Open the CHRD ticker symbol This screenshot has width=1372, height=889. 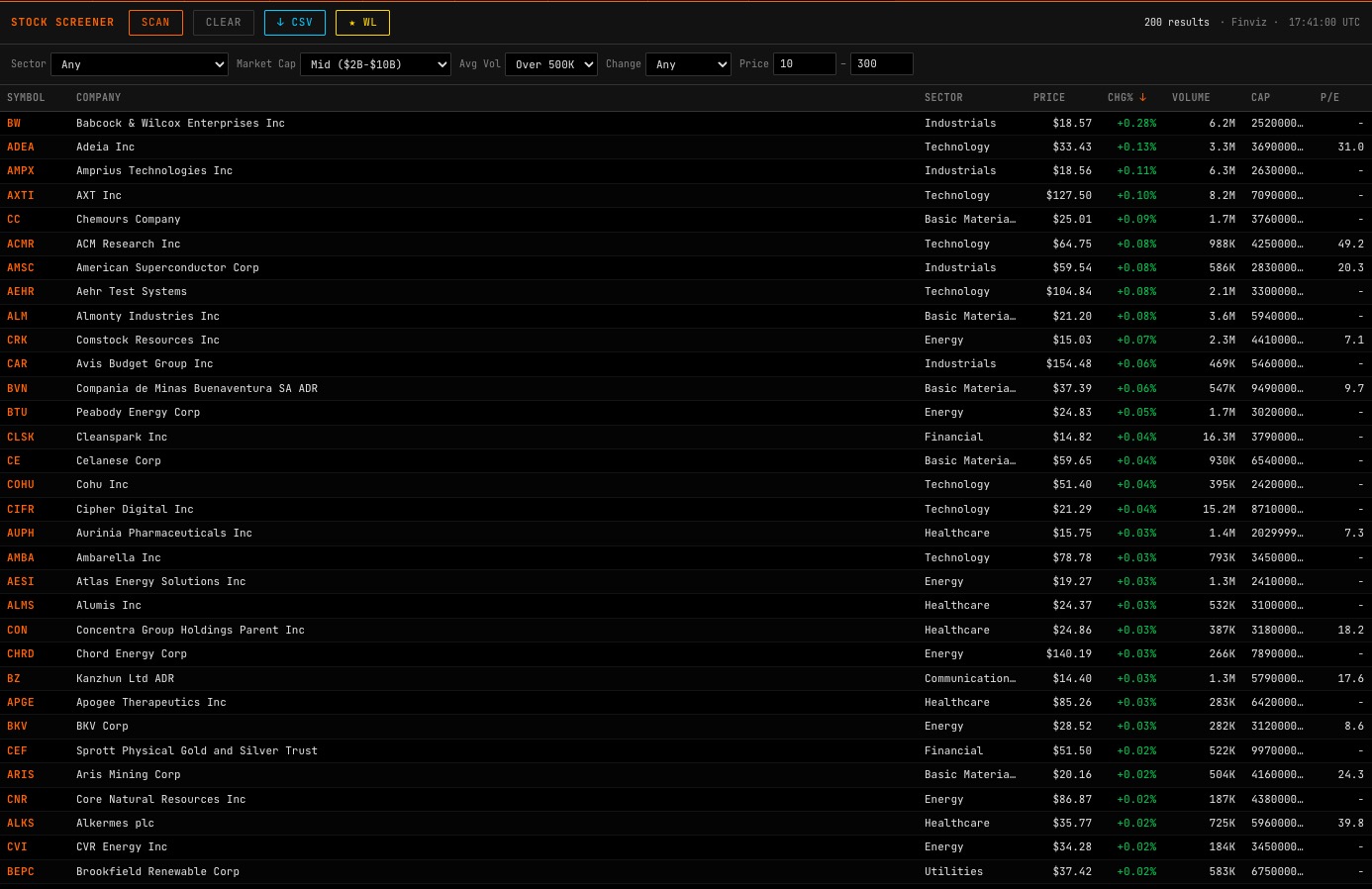click(x=21, y=654)
